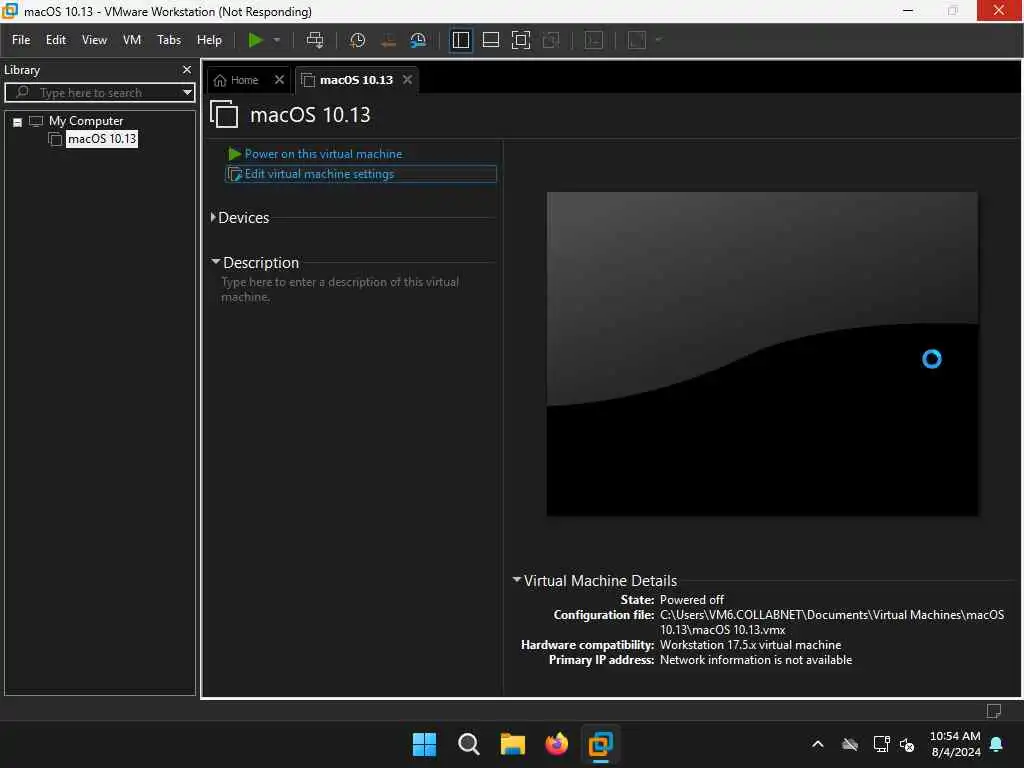Open the VM menu
The image size is (1024, 768).
132,40
